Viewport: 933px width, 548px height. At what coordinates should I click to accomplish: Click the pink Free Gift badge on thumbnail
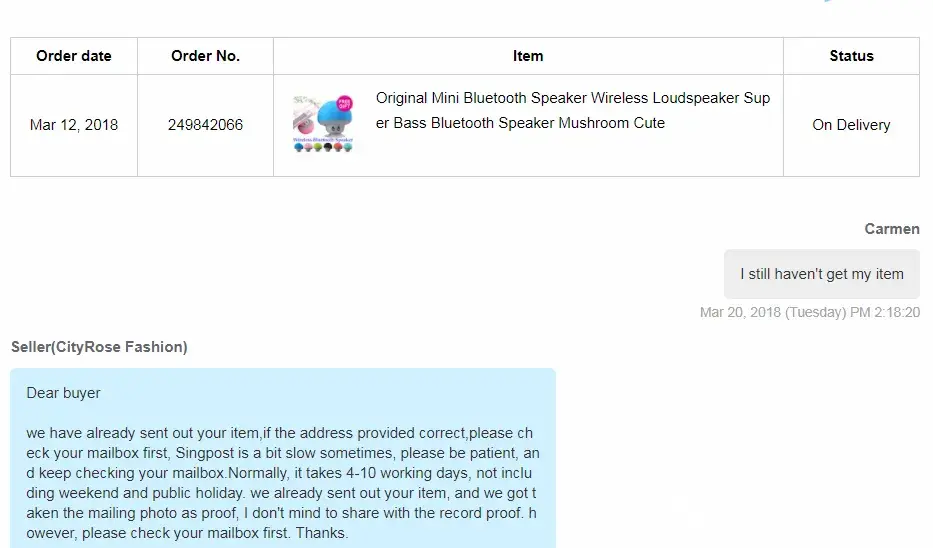point(343,105)
